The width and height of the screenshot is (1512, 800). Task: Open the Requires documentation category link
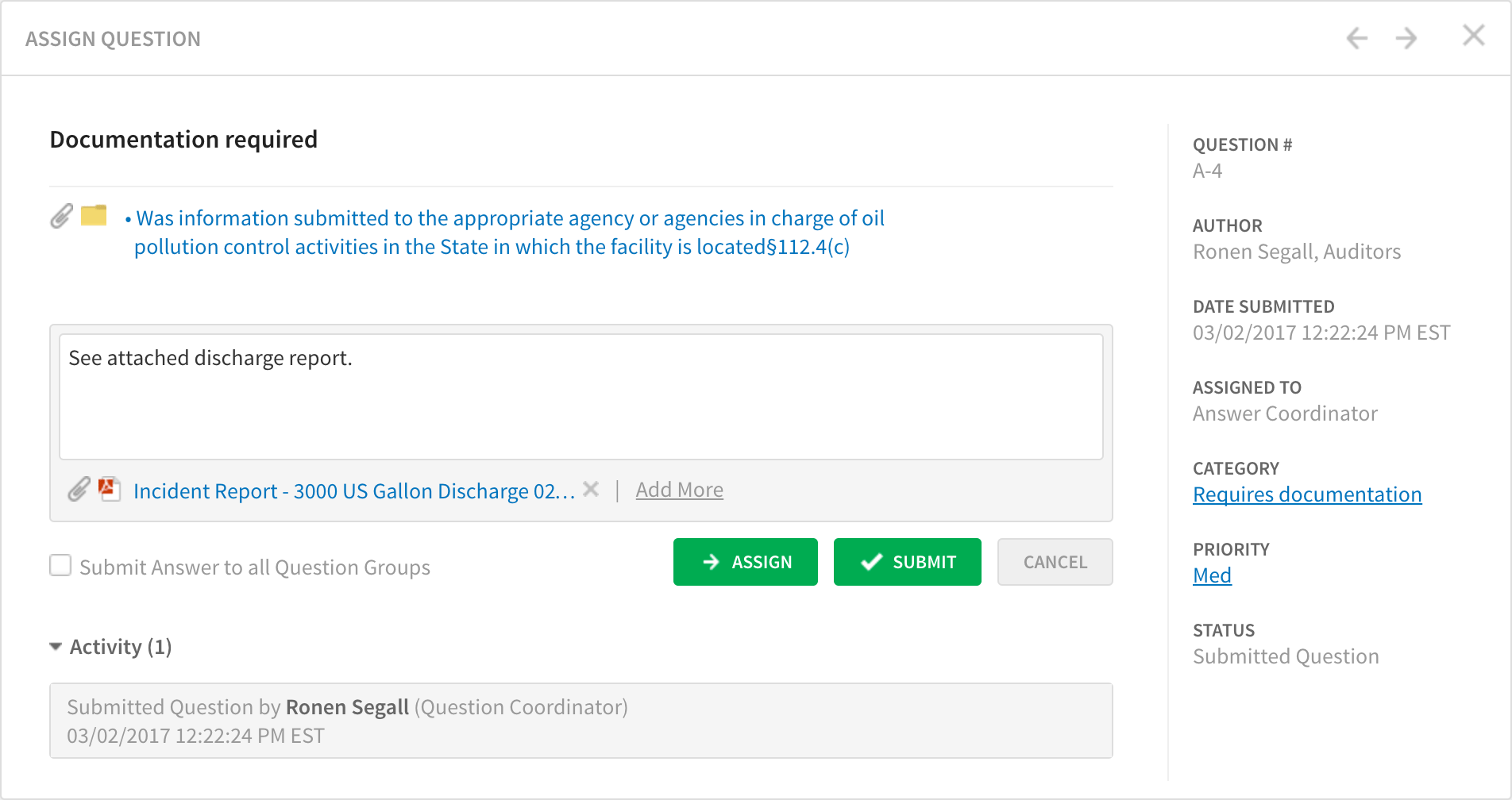tap(1307, 494)
